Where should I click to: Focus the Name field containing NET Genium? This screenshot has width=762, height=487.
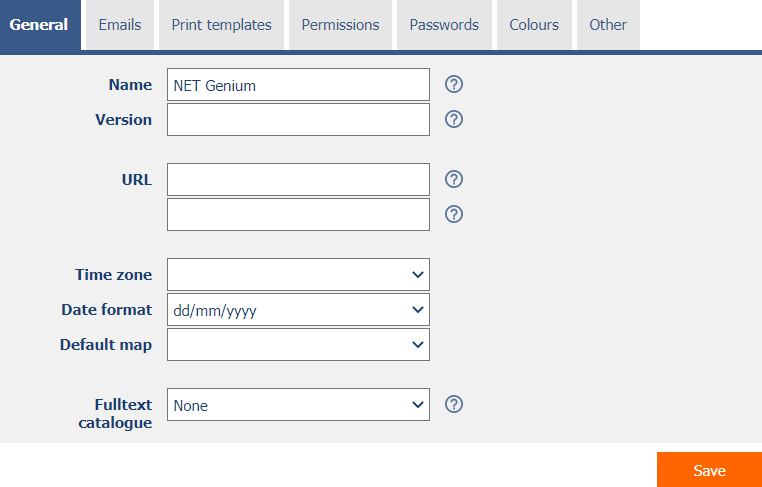(x=298, y=85)
